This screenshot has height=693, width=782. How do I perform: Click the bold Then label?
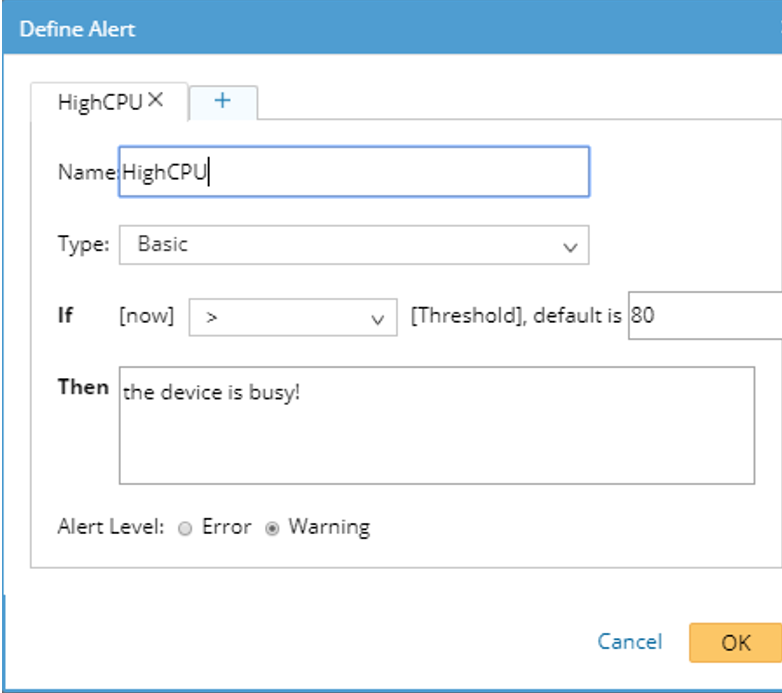[83, 387]
